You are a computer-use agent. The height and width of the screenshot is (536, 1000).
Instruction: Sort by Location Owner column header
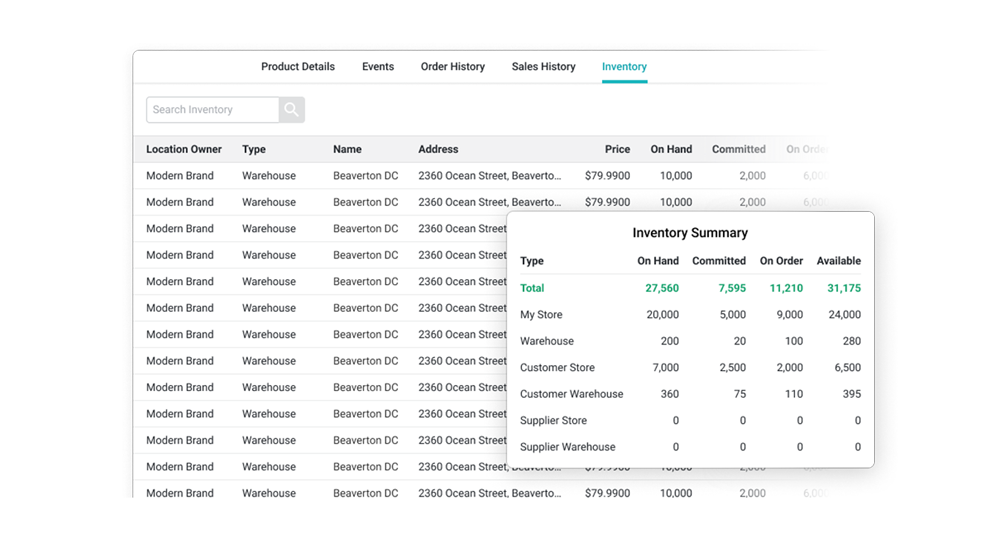pyautogui.click(x=184, y=149)
